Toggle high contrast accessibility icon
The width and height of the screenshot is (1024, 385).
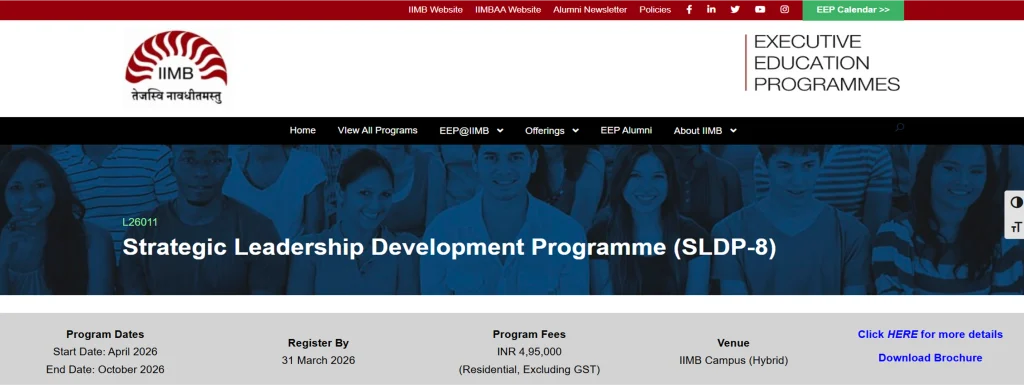1016,202
